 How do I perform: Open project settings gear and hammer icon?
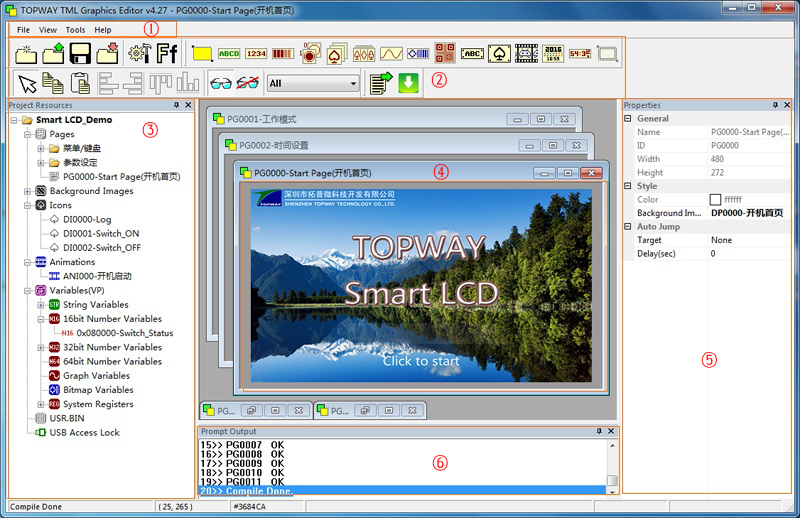pyautogui.click(x=139, y=54)
